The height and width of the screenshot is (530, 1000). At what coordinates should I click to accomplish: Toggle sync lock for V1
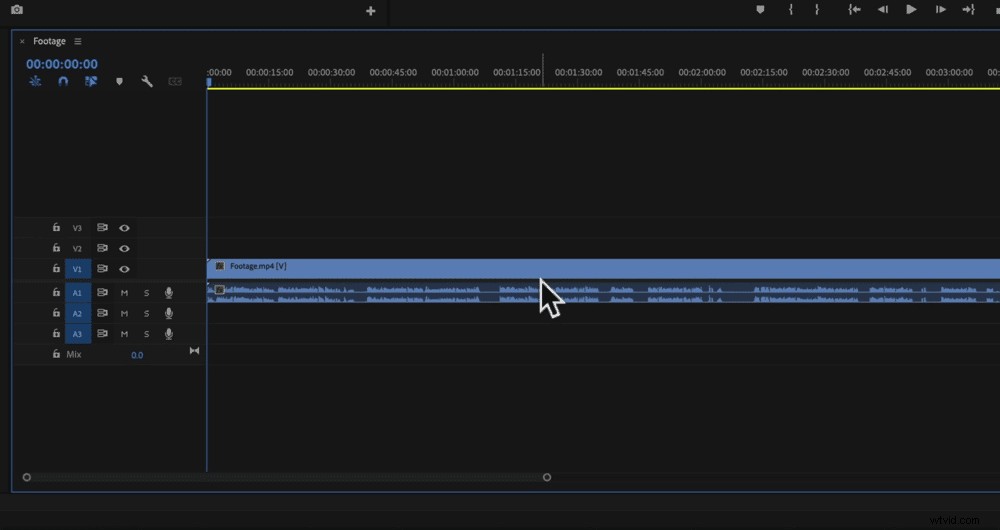click(x=102, y=269)
